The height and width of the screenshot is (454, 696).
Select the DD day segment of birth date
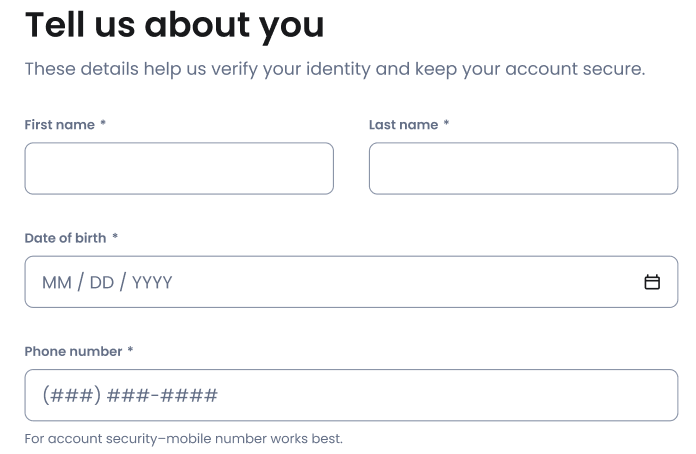point(102,283)
